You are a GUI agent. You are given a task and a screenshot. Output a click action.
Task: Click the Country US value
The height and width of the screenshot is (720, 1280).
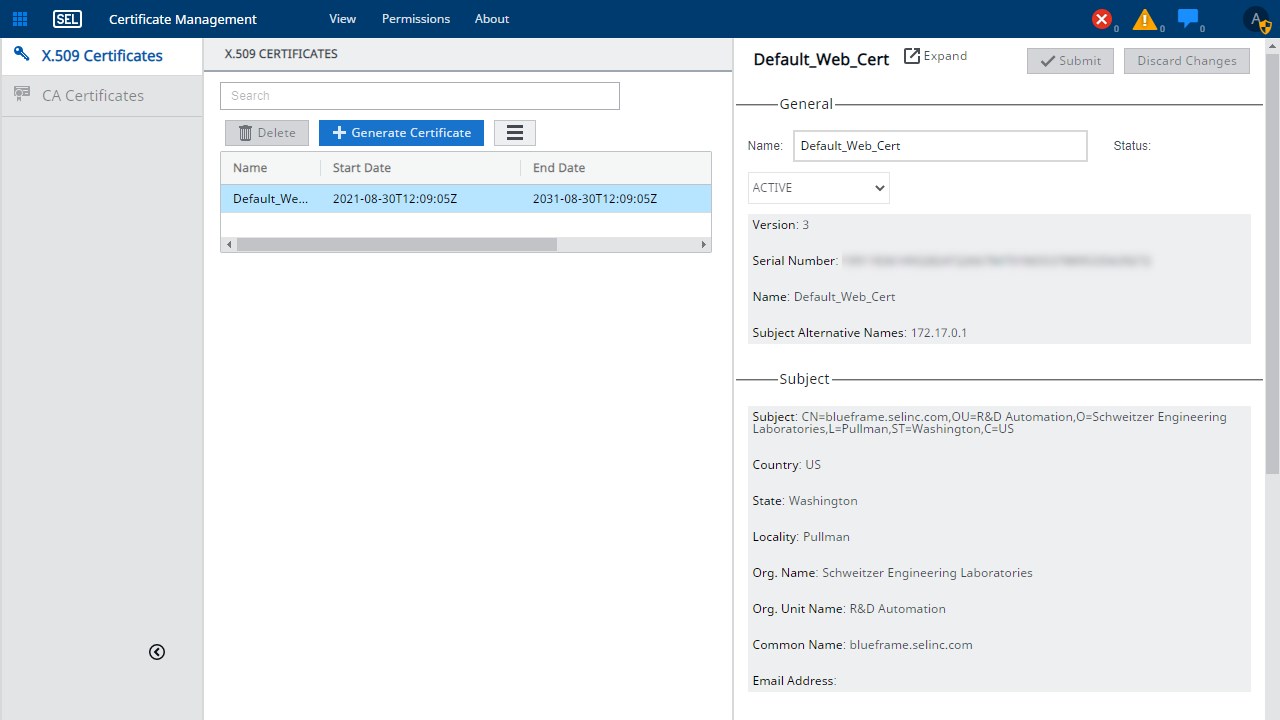click(813, 465)
